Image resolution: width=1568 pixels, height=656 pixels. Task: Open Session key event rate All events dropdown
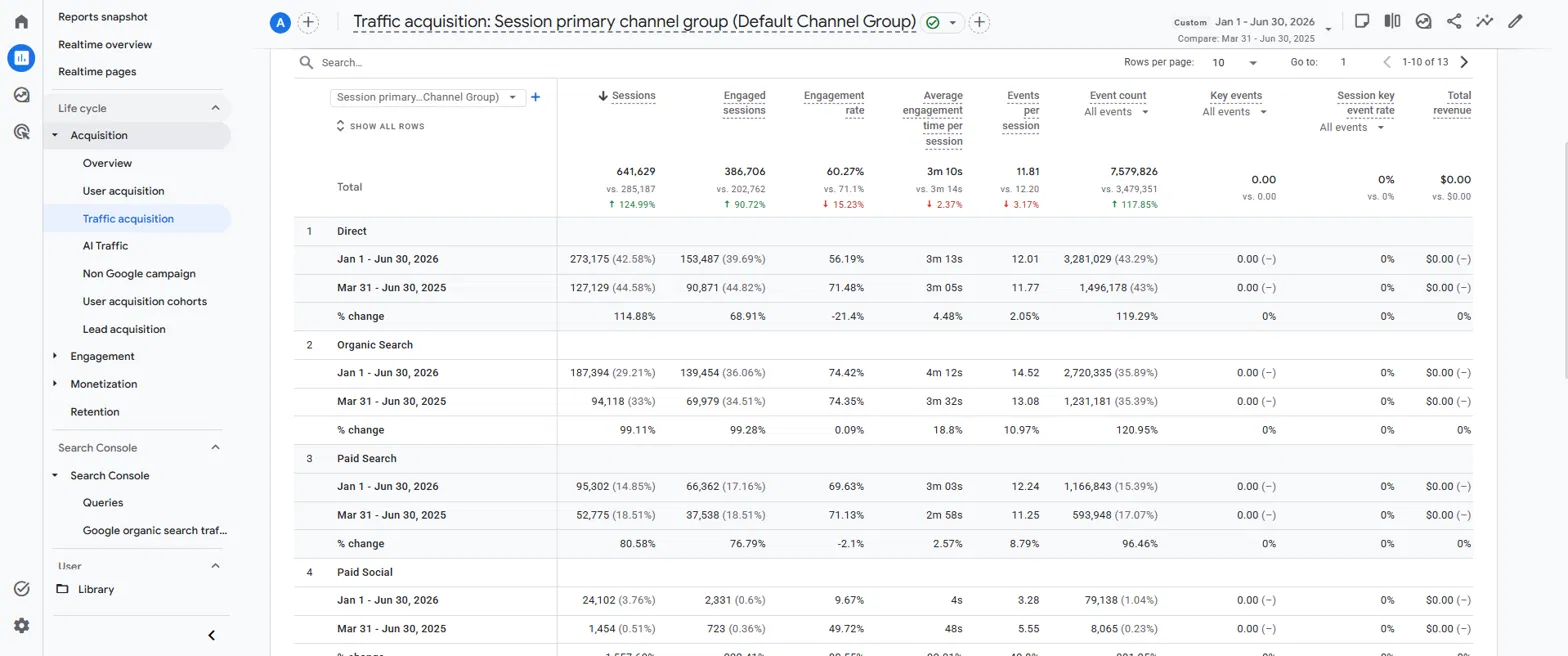pos(1352,127)
